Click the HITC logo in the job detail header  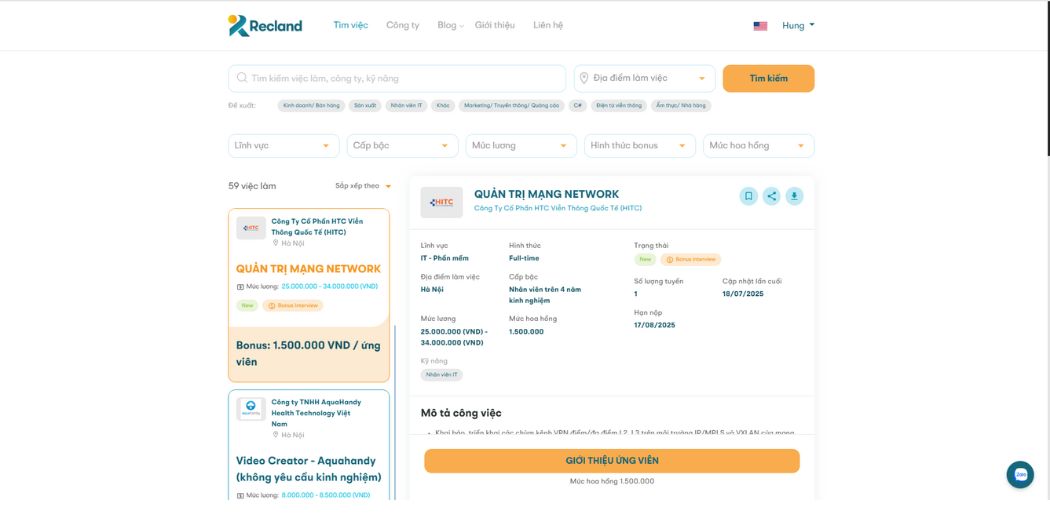[441, 202]
